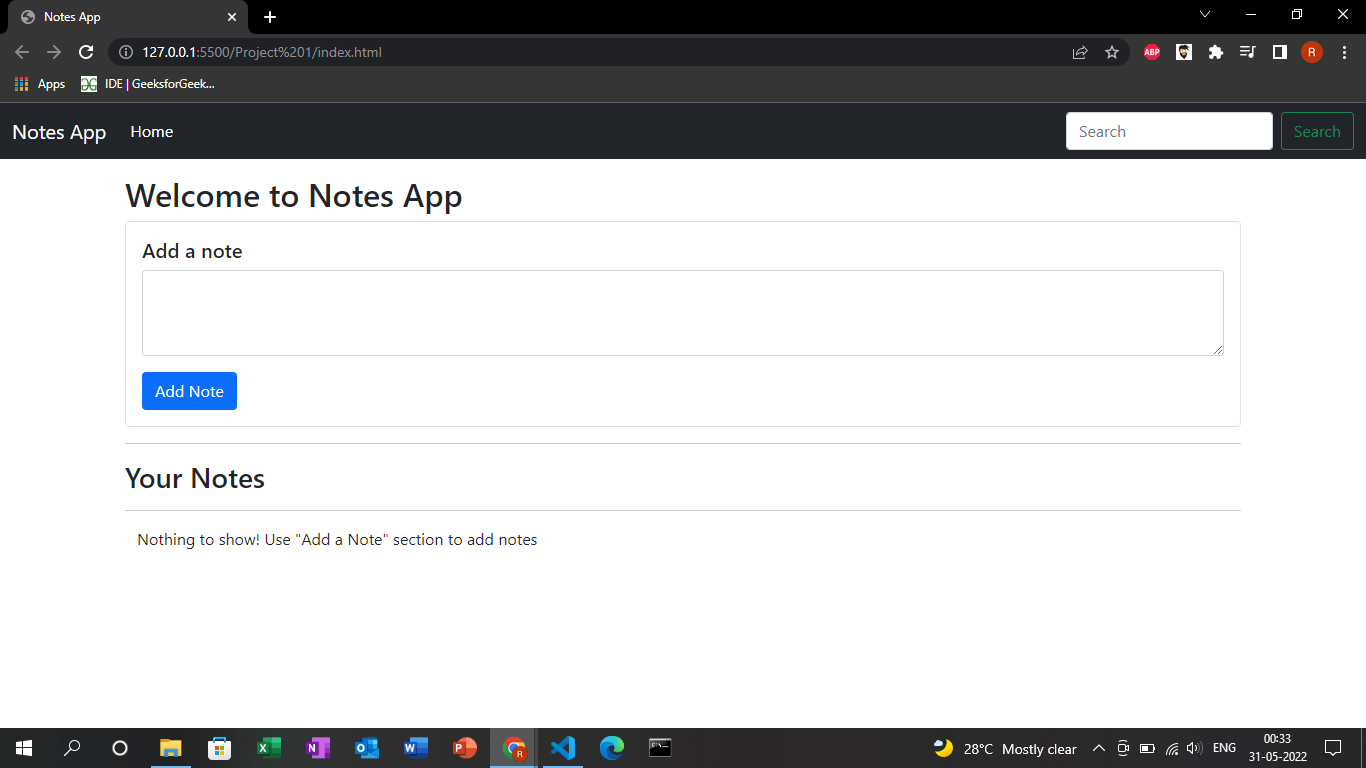Click inside the Add a note textarea

coord(683,313)
